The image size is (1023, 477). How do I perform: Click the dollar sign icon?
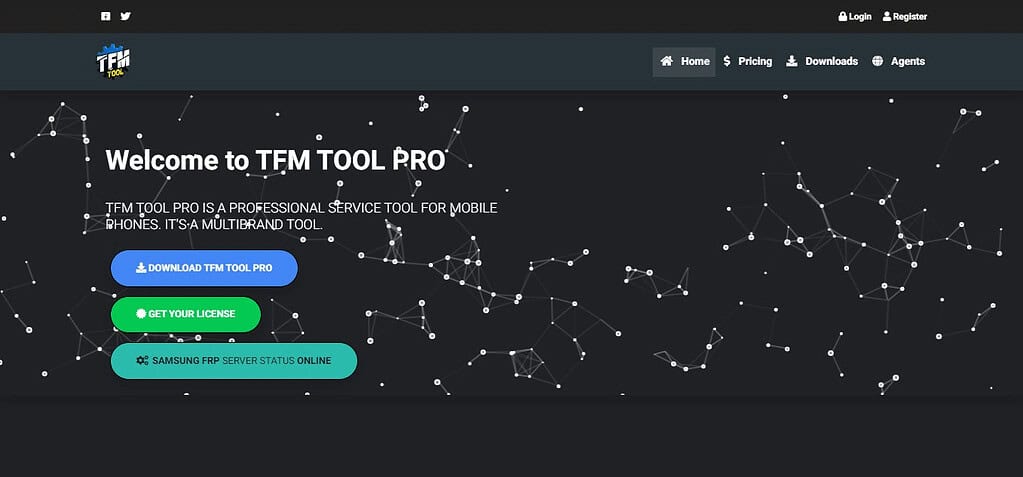pos(727,61)
